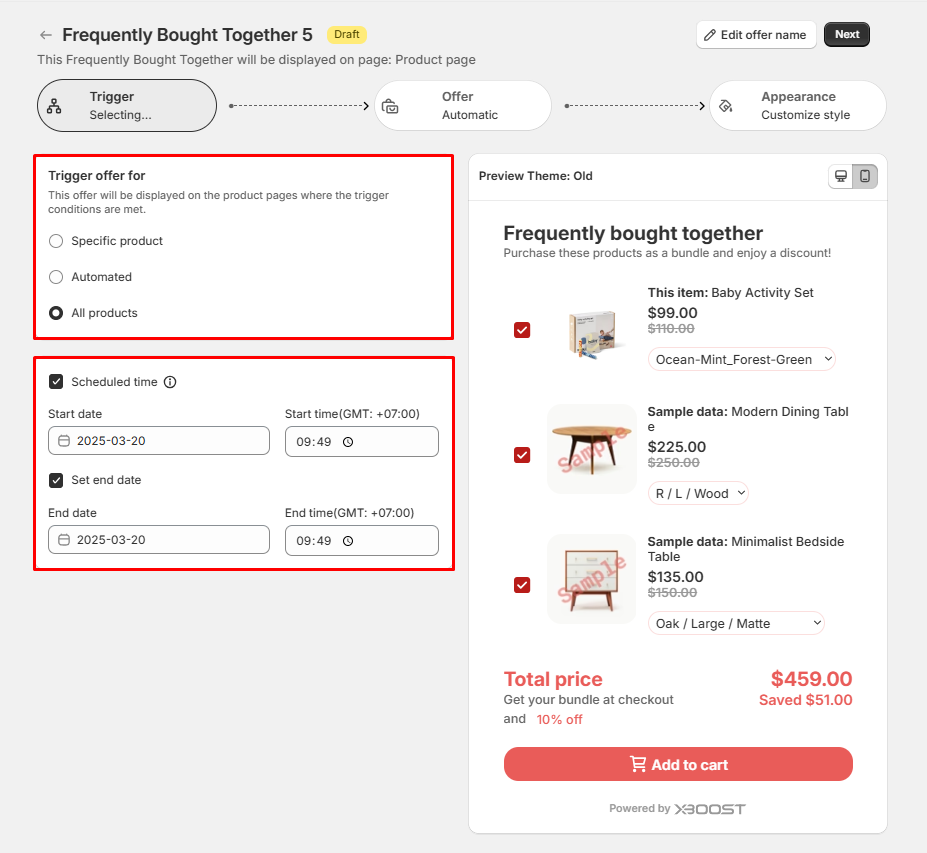Expand the R / L / Wood variant dropdown

698,493
